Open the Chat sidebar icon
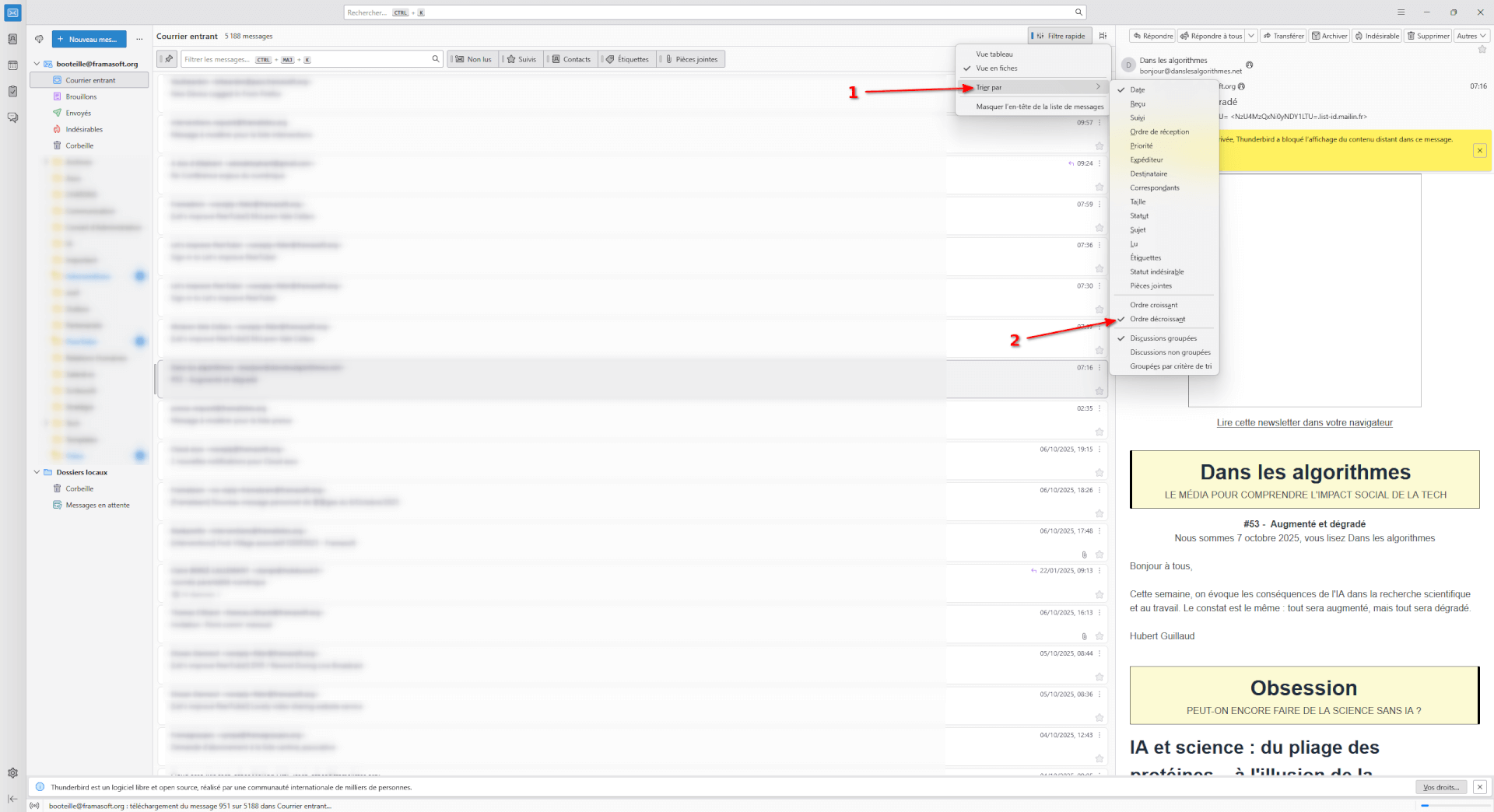Viewport: 1494px width, 812px height. pos(12,117)
